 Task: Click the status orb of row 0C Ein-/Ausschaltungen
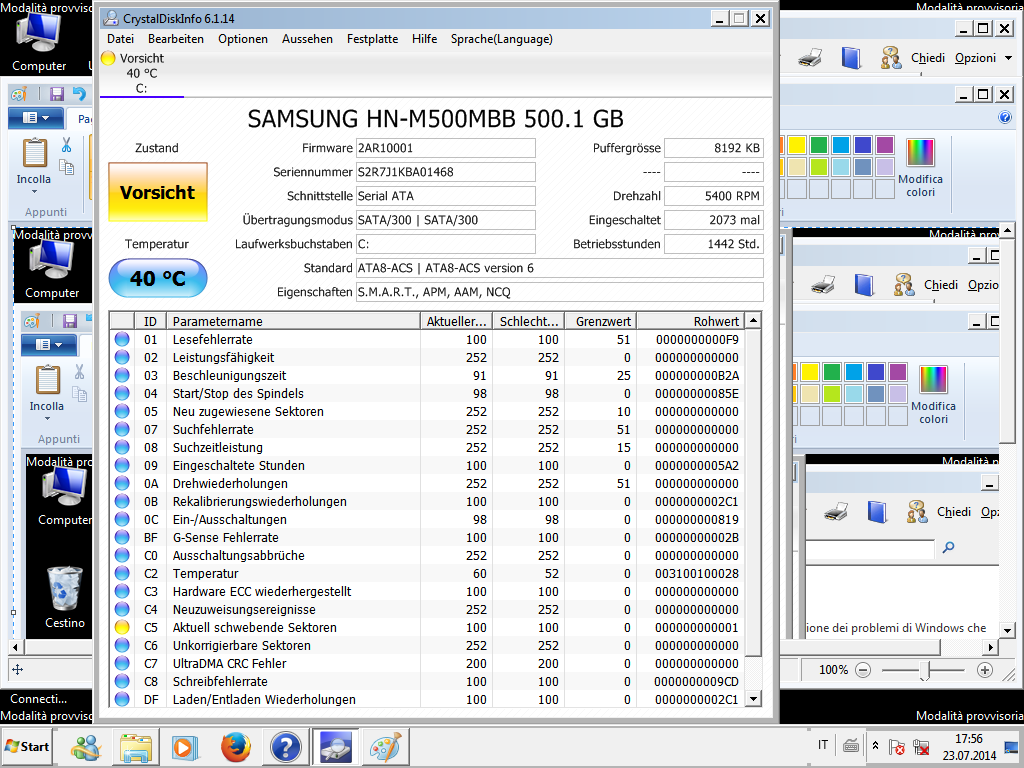(x=121, y=519)
